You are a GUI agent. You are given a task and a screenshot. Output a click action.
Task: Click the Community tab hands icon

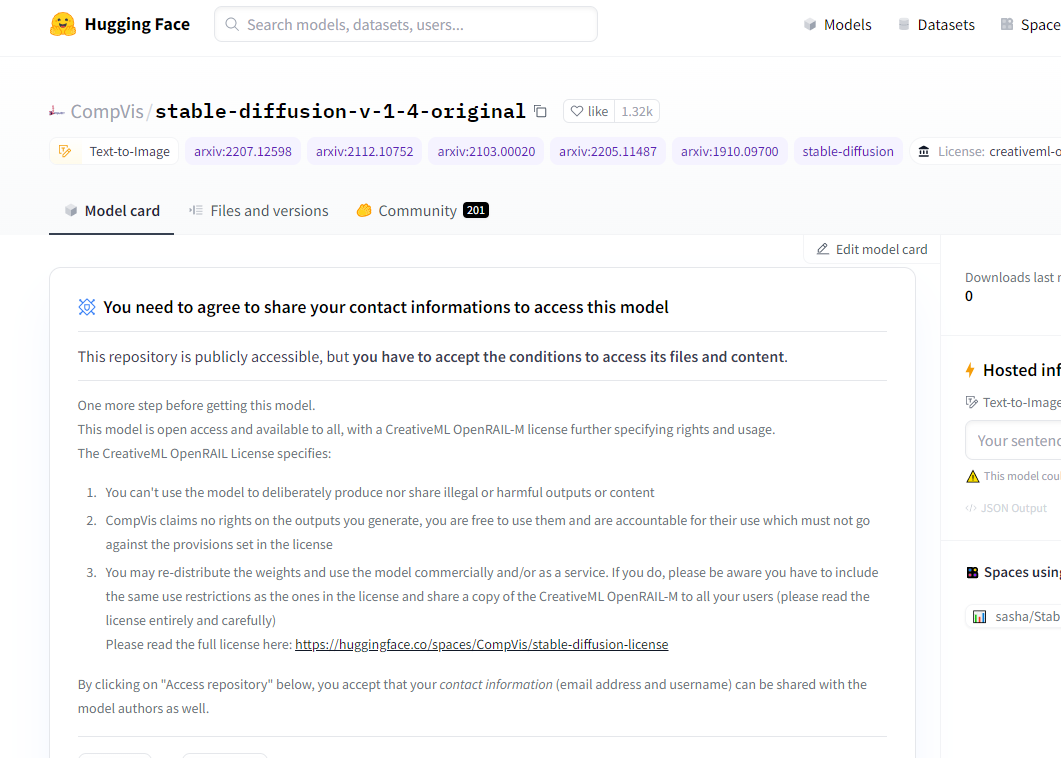click(x=364, y=210)
